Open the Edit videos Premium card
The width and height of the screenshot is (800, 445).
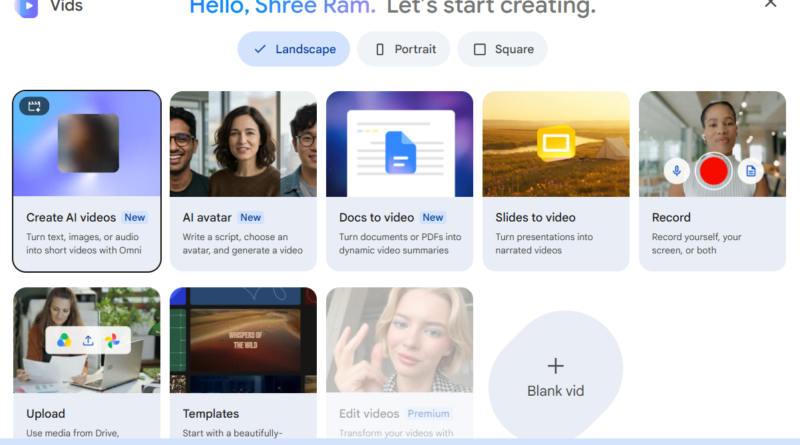click(x=399, y=362)
